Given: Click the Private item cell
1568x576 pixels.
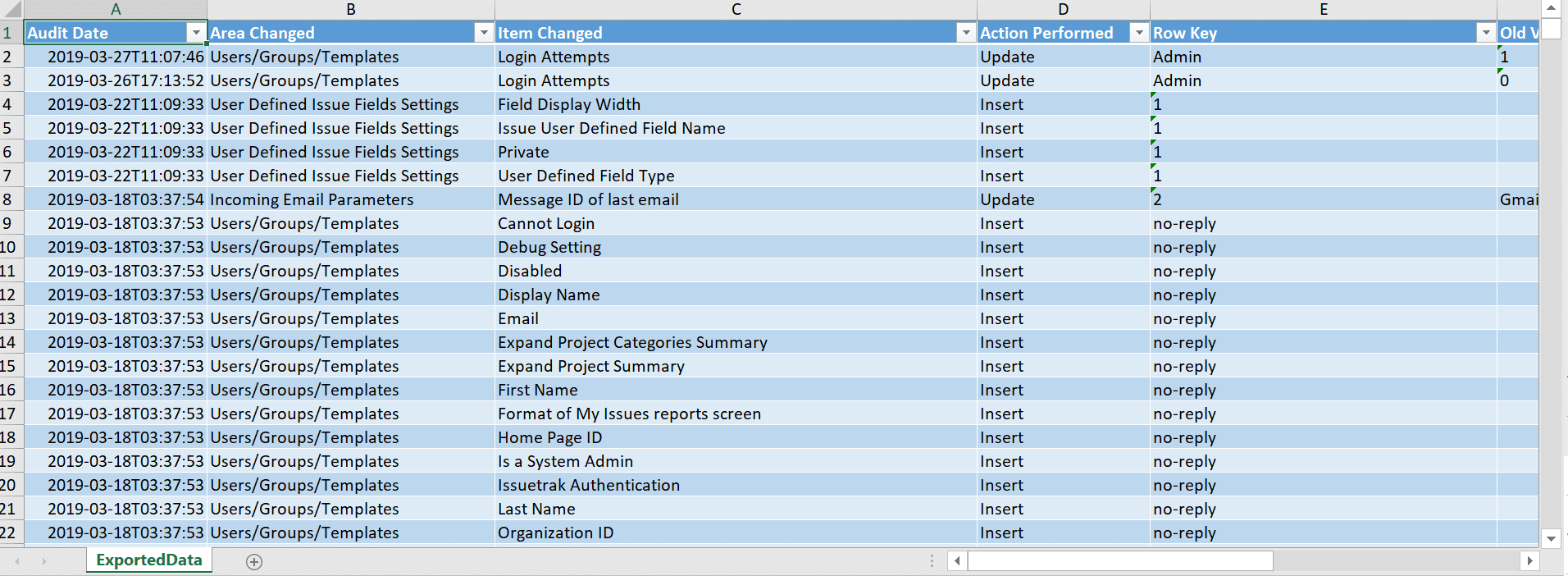Looking at the screenshot, I should click(736, 152).
